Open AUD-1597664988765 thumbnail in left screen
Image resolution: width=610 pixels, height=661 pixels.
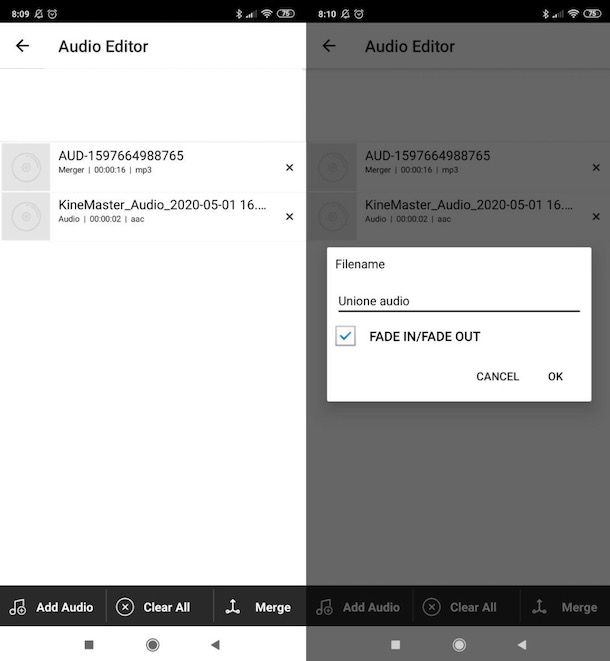coord(26,167)
